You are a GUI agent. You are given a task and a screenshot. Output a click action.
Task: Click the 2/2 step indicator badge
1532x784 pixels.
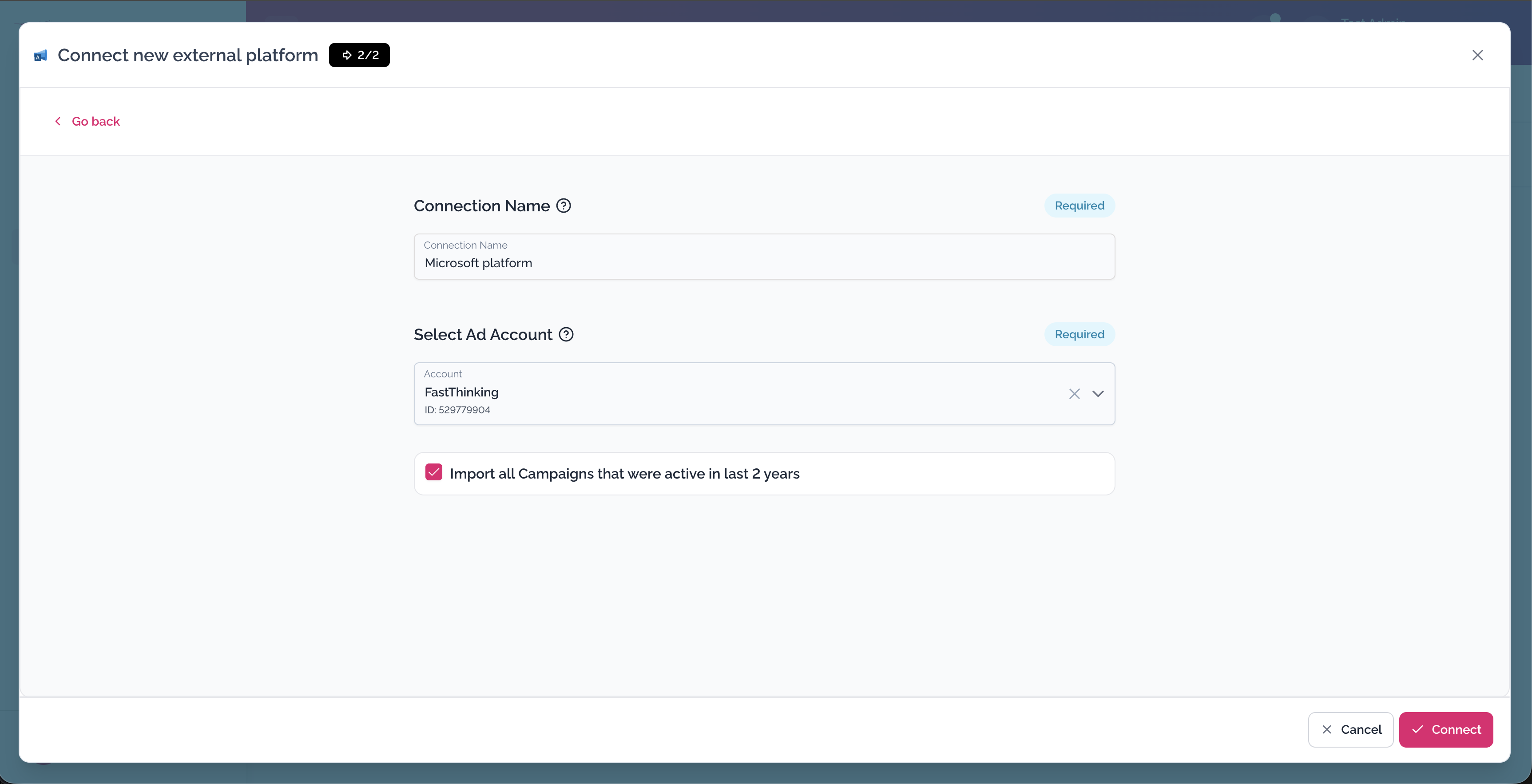[359, 55]
